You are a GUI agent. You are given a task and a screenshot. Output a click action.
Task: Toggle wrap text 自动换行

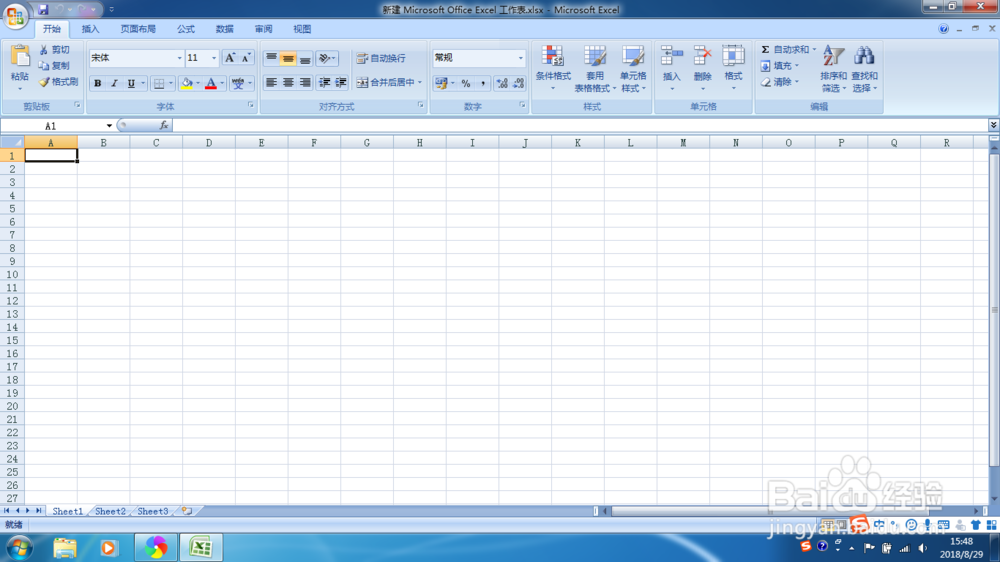(x=381, y=58)
